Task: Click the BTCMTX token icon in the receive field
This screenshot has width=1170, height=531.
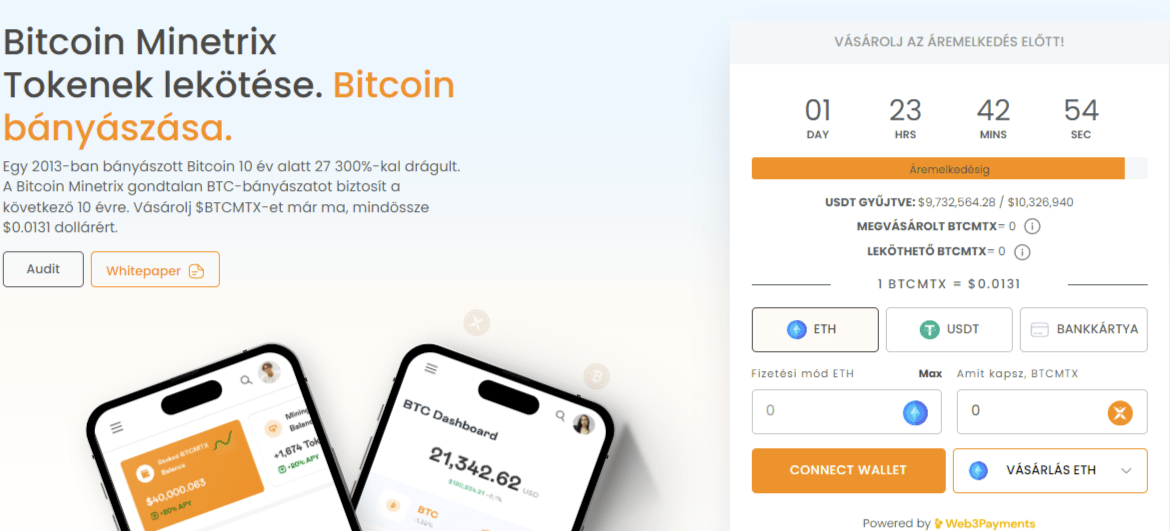Action: point(1119,412)
